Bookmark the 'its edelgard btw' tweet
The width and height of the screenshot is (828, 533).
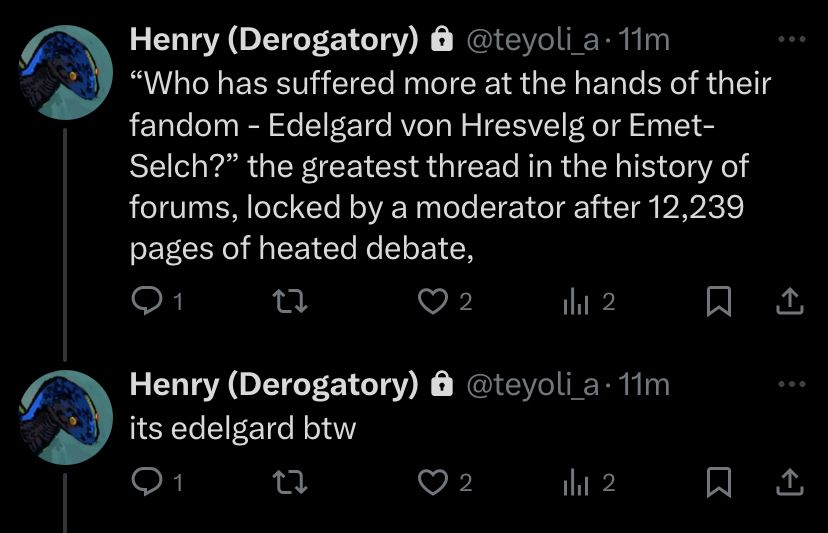(x=718, y=483)
